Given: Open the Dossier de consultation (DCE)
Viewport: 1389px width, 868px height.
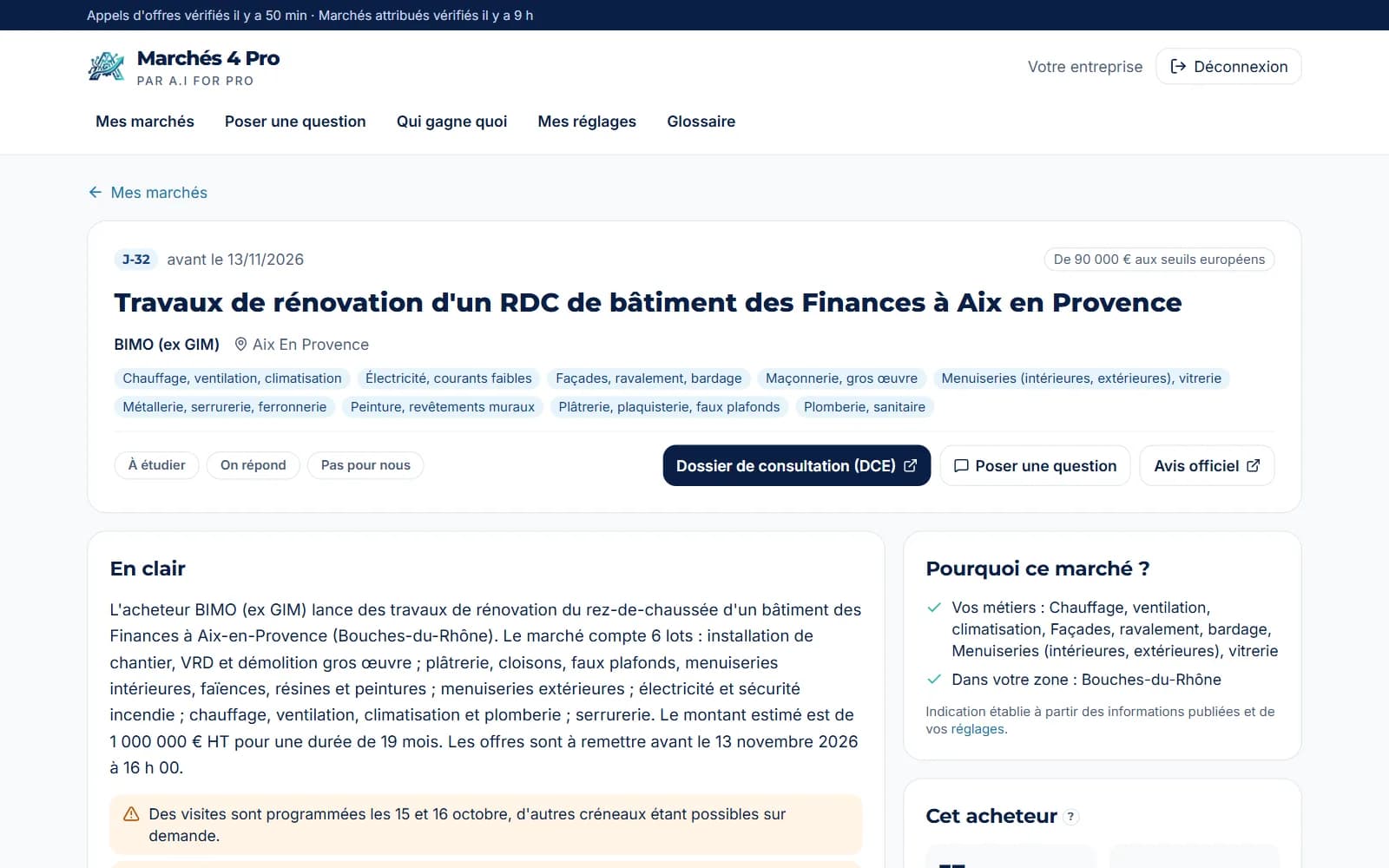Looking at the screenshot, I should (796, 466).
